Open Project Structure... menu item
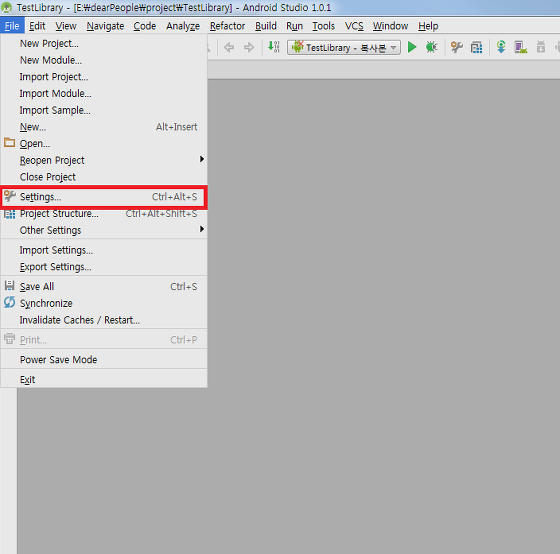The height and width of the screenshot is (554, 560). pos(104,214)
